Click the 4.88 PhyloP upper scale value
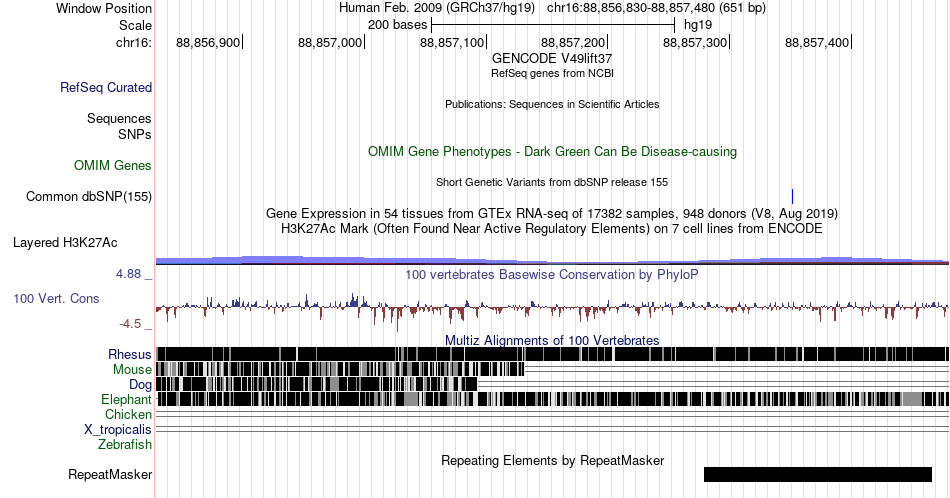The image size is (950, 498). [128, 274]
